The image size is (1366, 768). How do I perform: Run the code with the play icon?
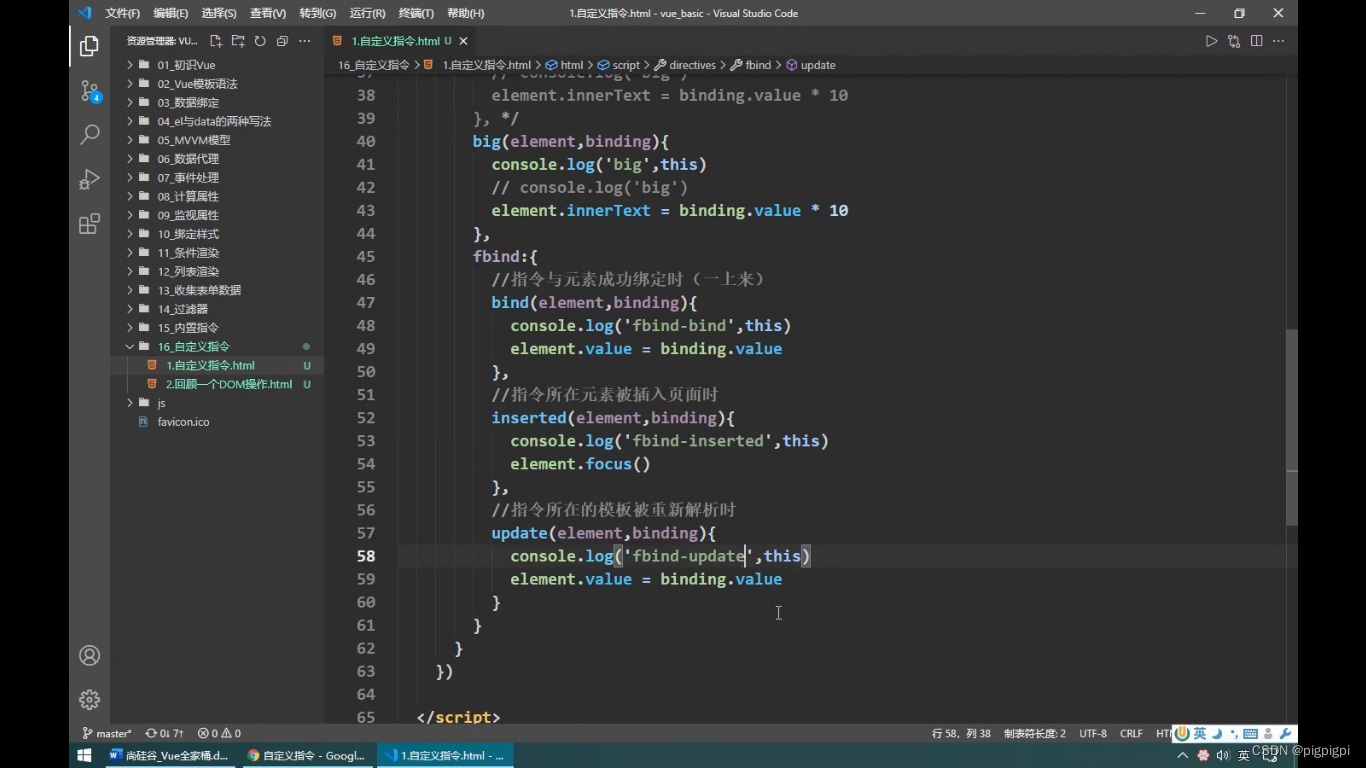(1211, 41)
